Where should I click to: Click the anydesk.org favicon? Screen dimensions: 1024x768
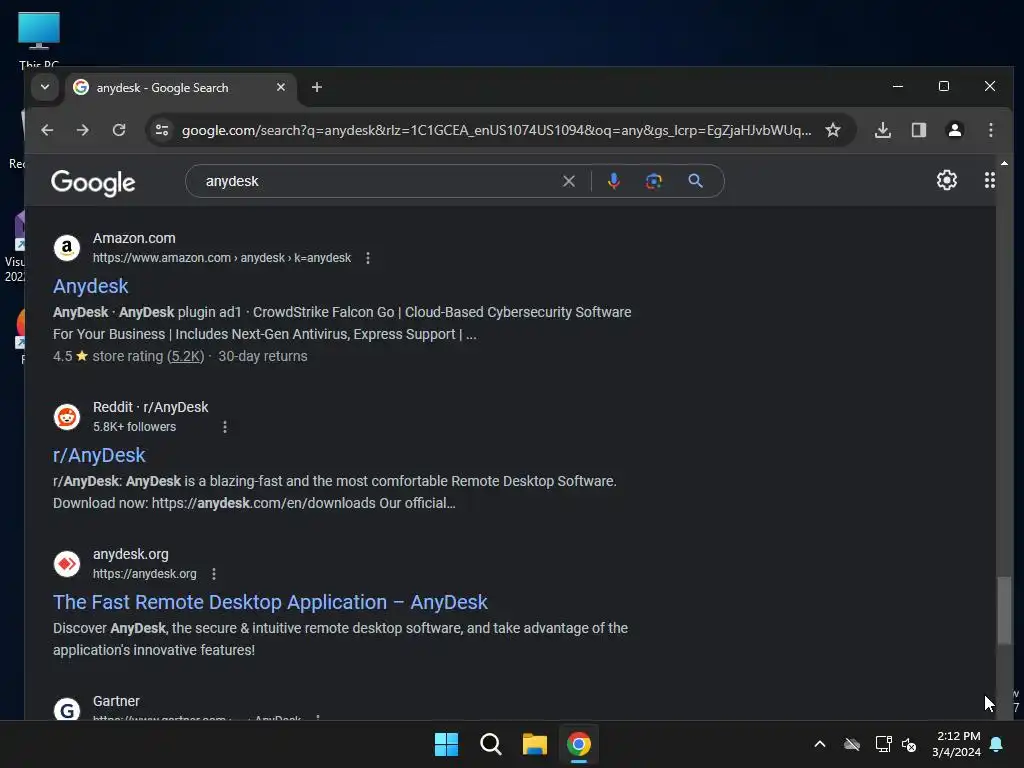click(67, 564)
